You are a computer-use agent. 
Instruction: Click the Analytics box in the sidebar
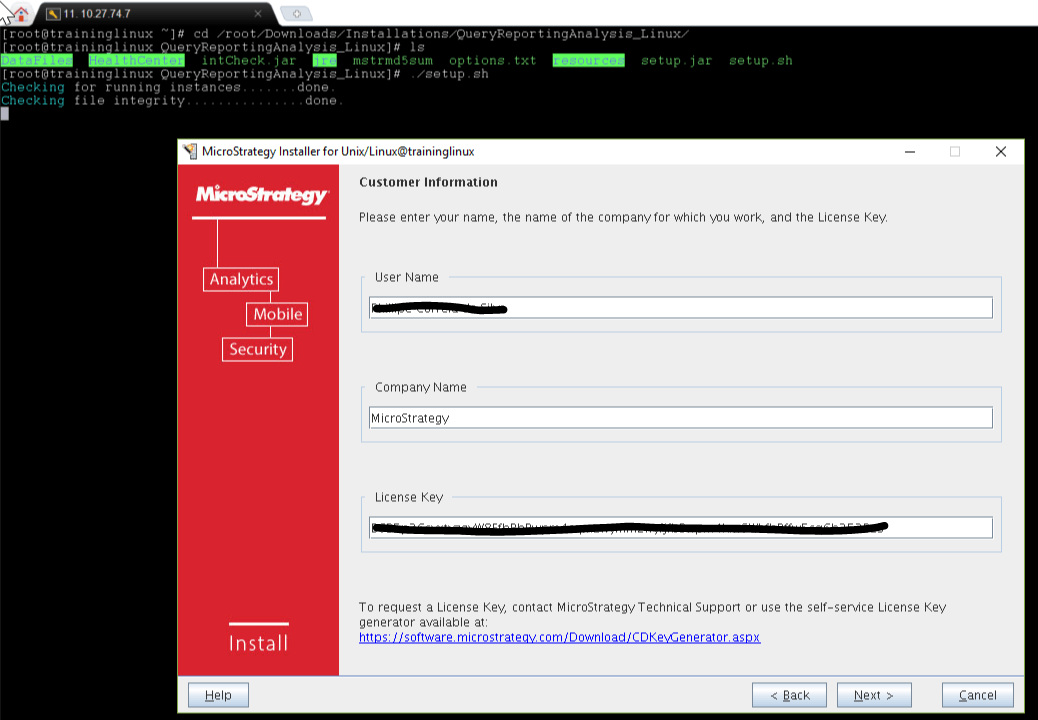pyautogui.click(x=241, y=279)
